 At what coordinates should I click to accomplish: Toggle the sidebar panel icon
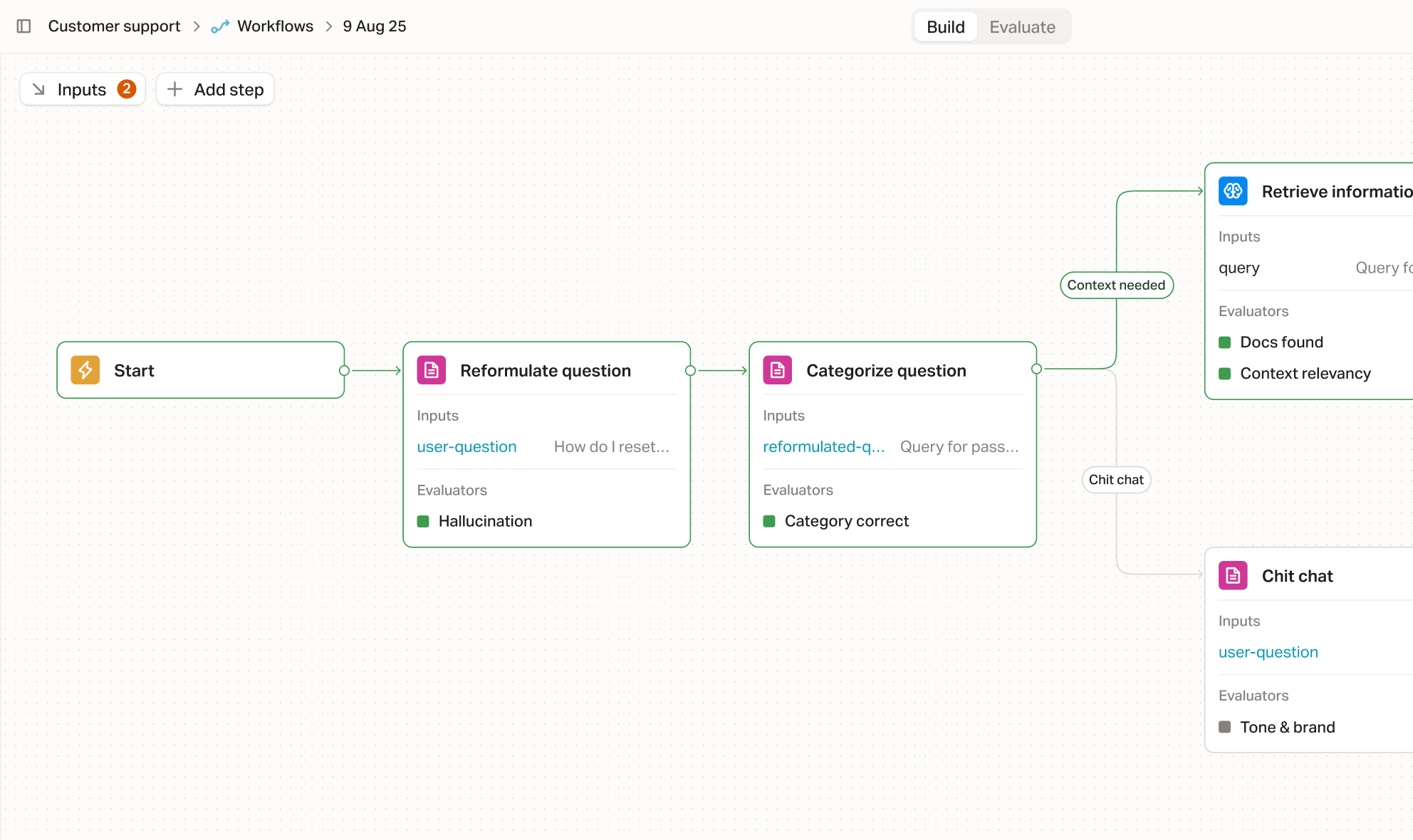(x=24, y=26)
